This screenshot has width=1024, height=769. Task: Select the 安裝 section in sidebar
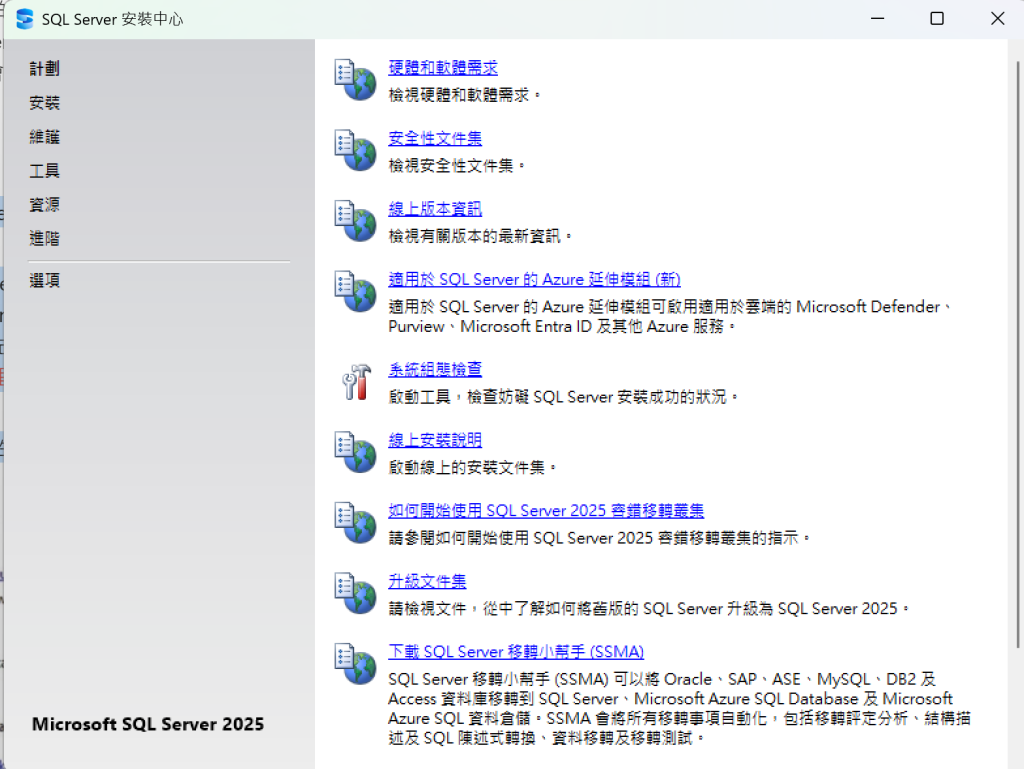[44, 102]
